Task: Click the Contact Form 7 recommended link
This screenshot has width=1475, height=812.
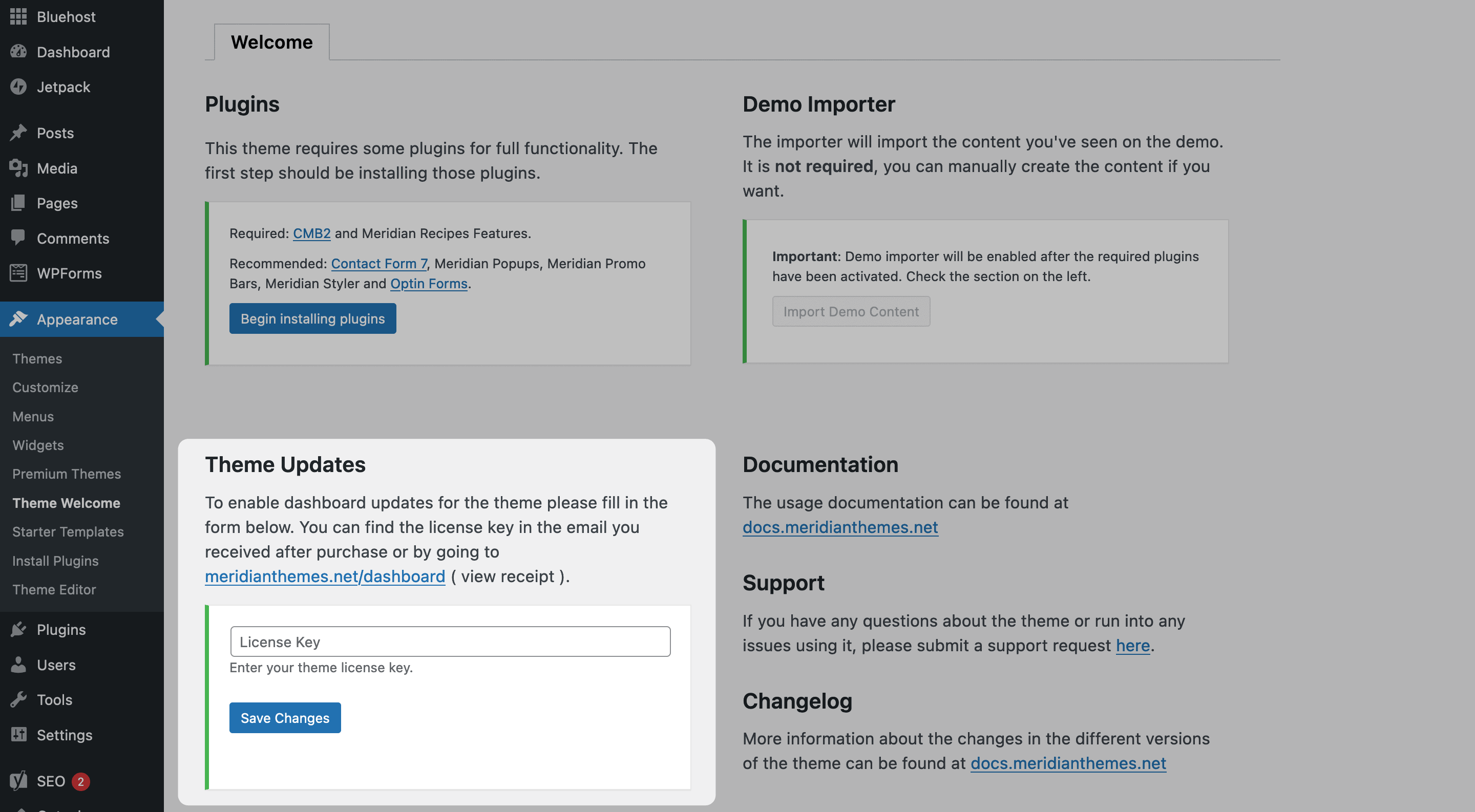Action: 378,263
